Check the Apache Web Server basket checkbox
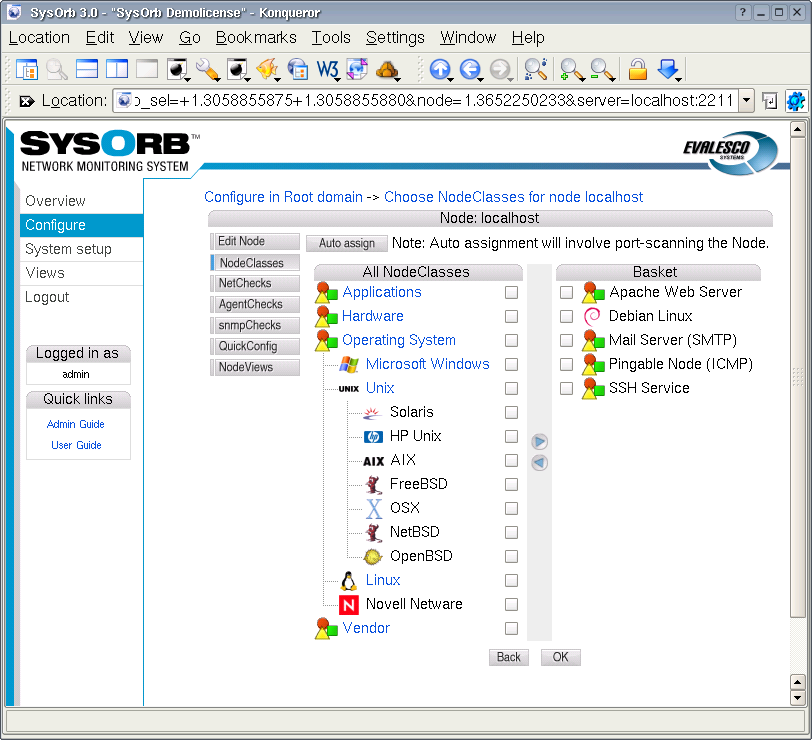812x740 pixels. (x=567, y=293)
